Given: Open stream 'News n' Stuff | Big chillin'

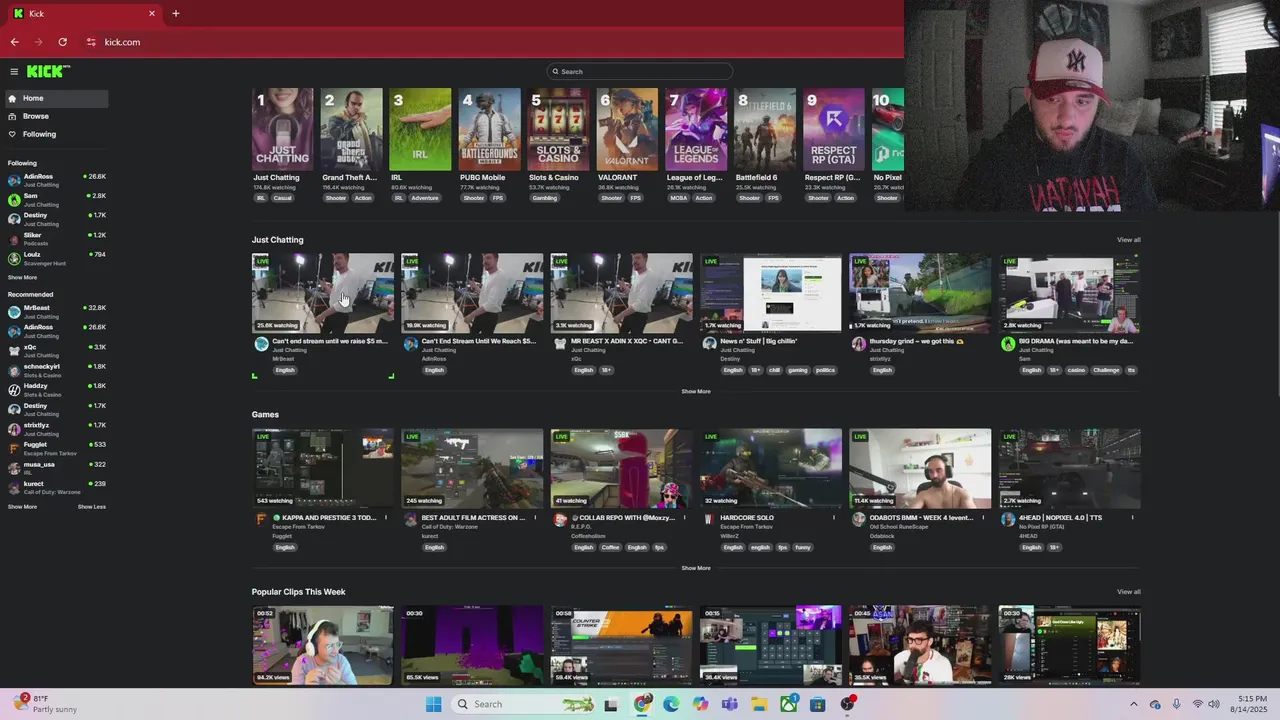Looking at the screenshot, I should point(771,293).
